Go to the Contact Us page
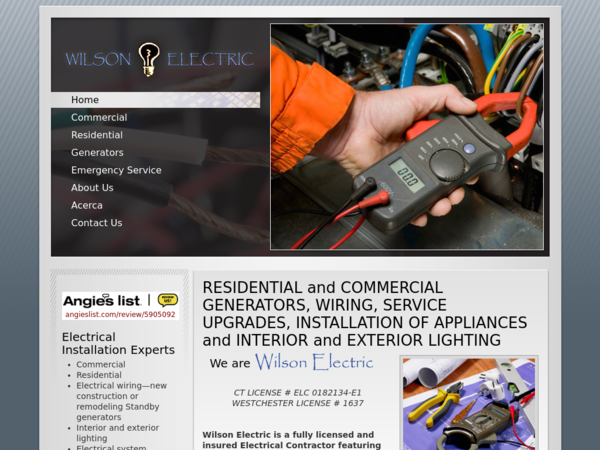600x450 pixels. pos(96,223)
